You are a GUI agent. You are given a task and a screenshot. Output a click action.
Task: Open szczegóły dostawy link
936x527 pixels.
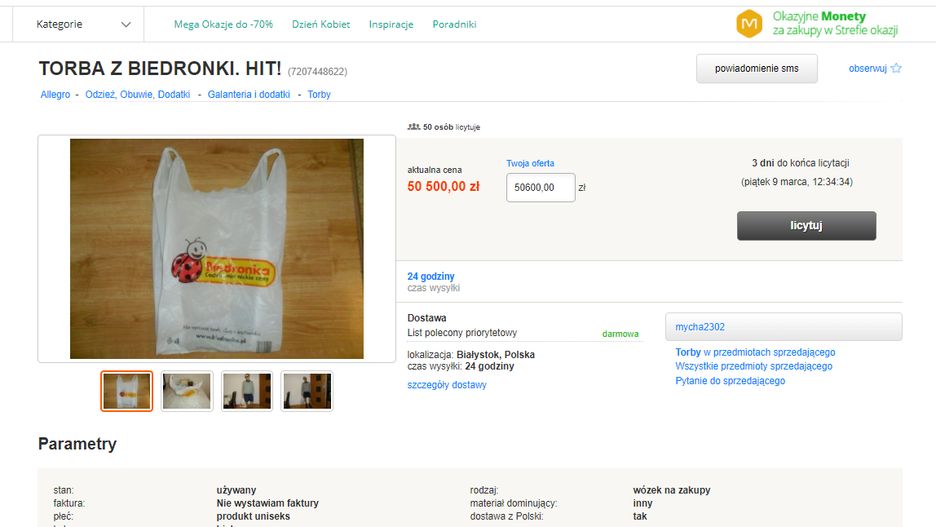447,385
